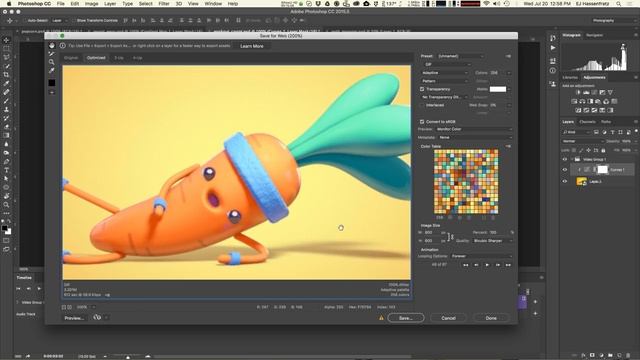Image resolution: width=640 pixels, height=360 pixels.
Task: Select the Horizontal Type tool
Action: pyautogui.click(x=7, y=170)
